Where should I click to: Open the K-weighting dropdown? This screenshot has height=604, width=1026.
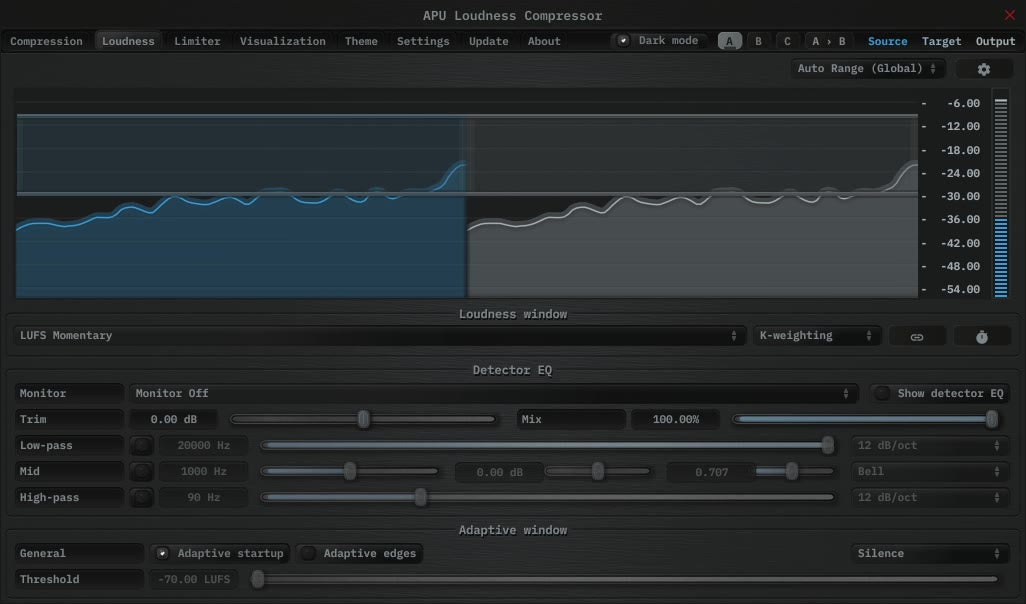(x=816, y=336)
